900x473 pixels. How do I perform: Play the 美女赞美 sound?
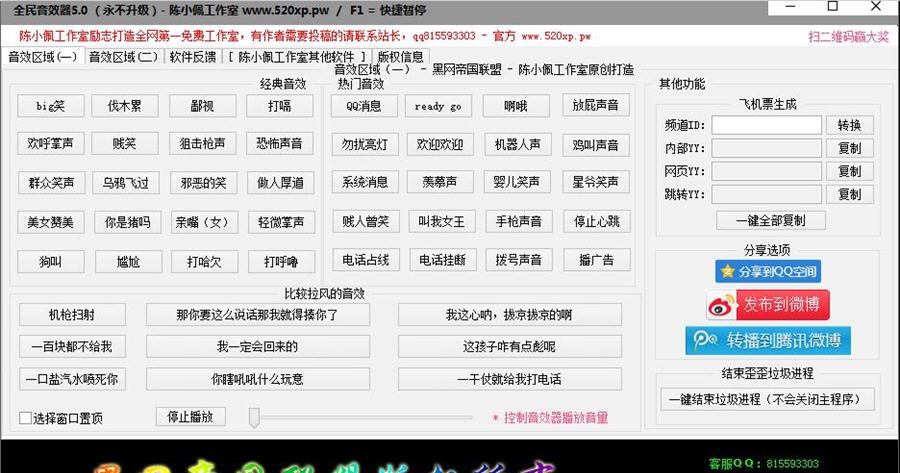coord(51,222)
